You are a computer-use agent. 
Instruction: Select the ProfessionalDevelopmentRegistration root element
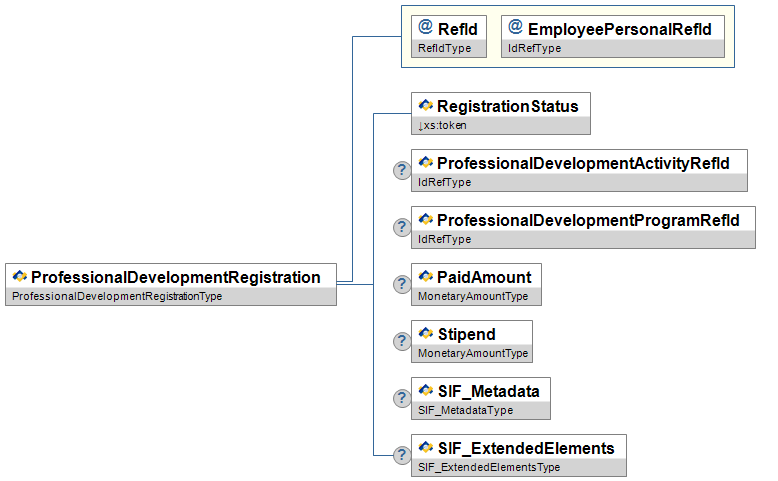click(176, 277)
